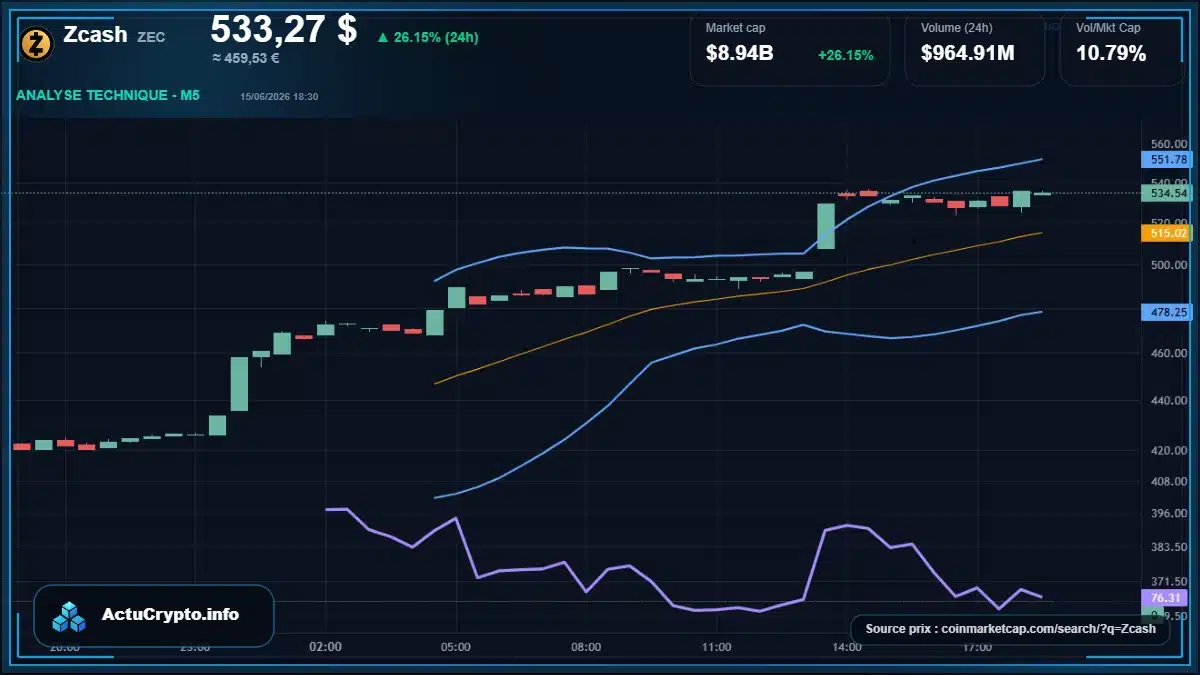1200x675 pixels.
Task: Click the Zcash coin name
Action: 95,34
